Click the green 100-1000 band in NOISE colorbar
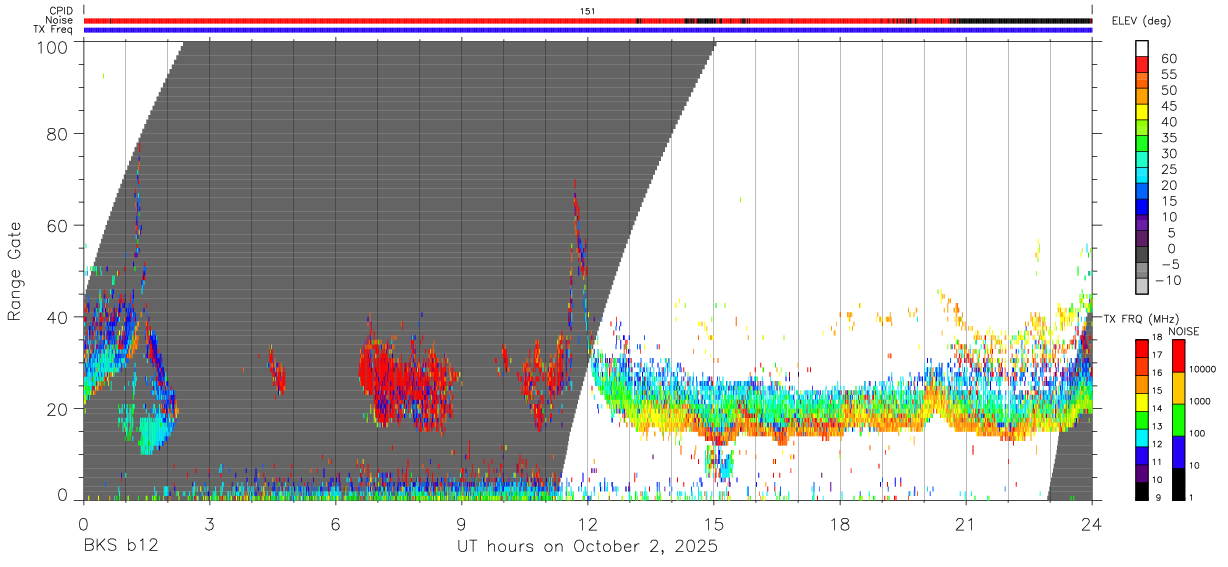1228x567 pixels. coord(1179,419)
